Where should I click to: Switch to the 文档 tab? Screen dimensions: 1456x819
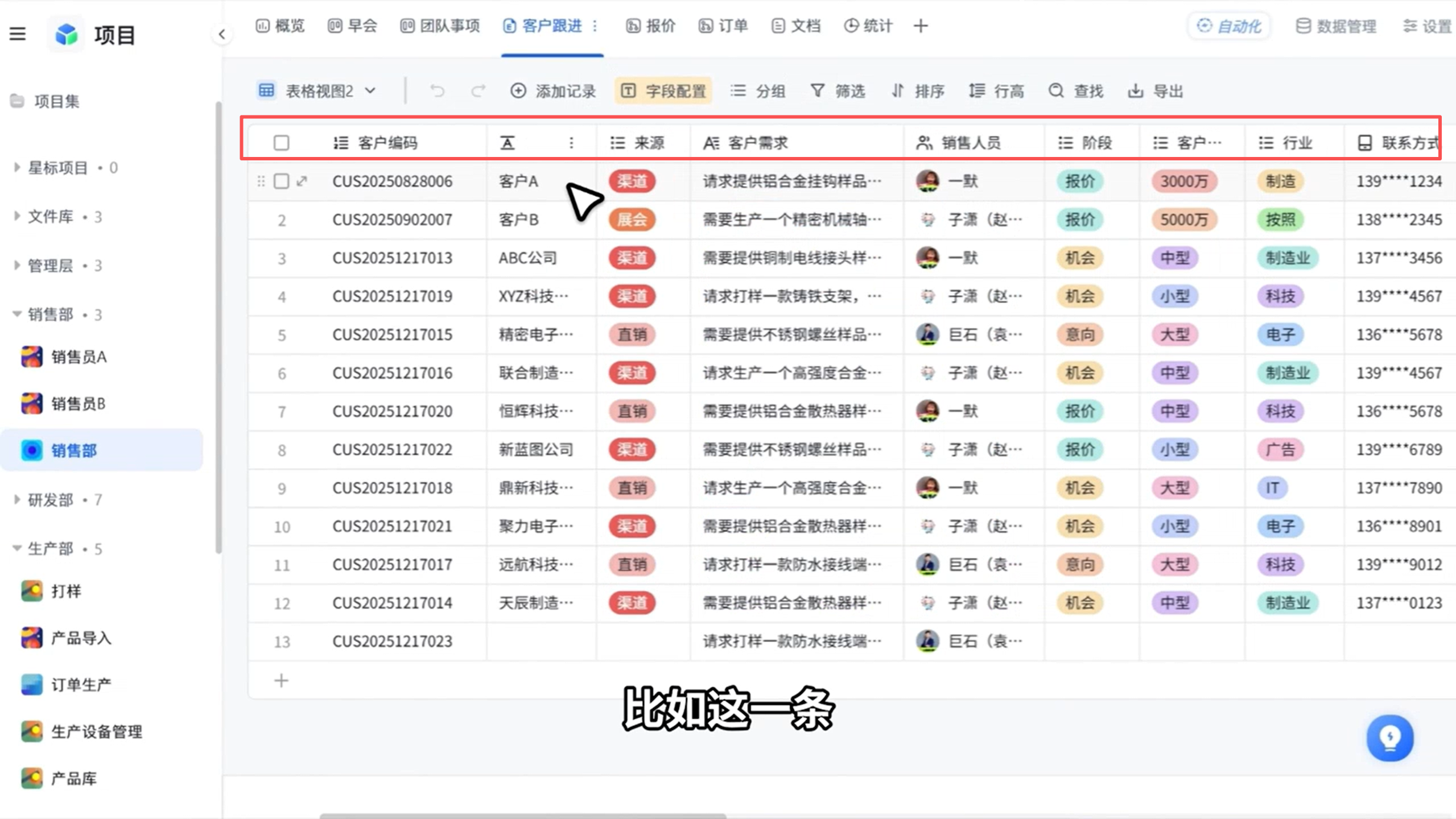(x=795, y=26)
